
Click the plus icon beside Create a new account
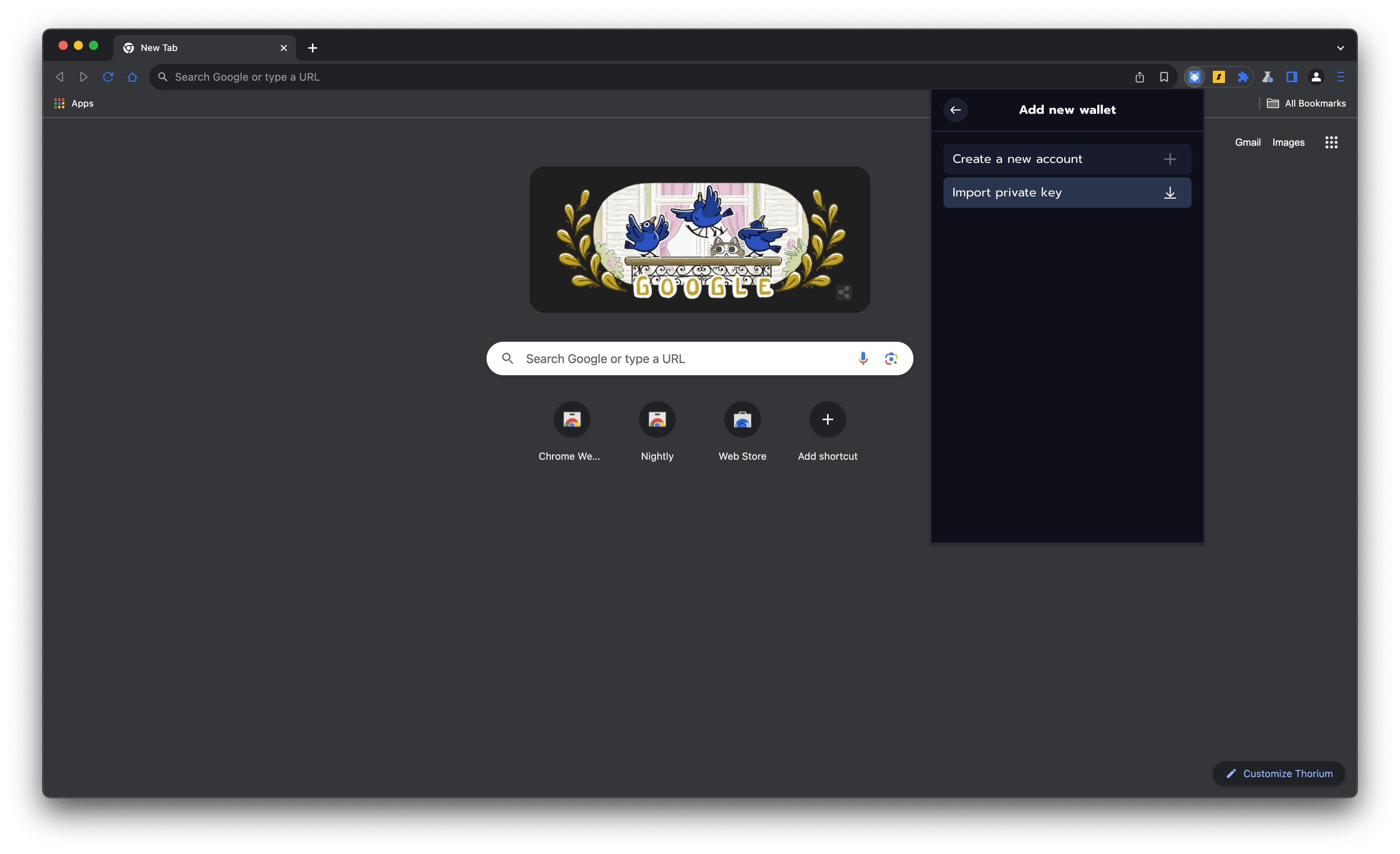(x=1170, y=159)
